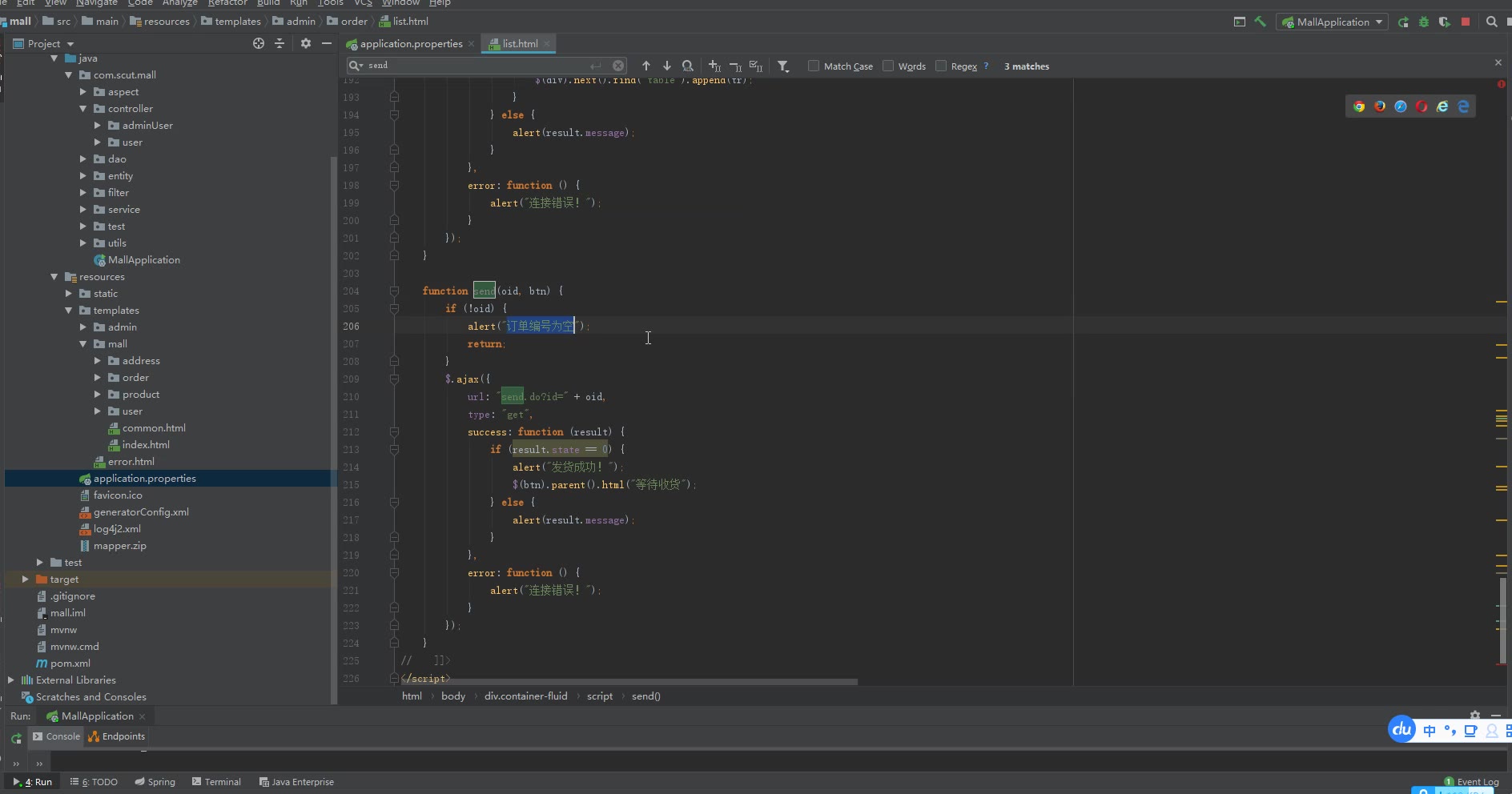Viewport: 1512px width, 794px height.
Task: Click the Firefox browser preview icon
Action: (1380, 106)
